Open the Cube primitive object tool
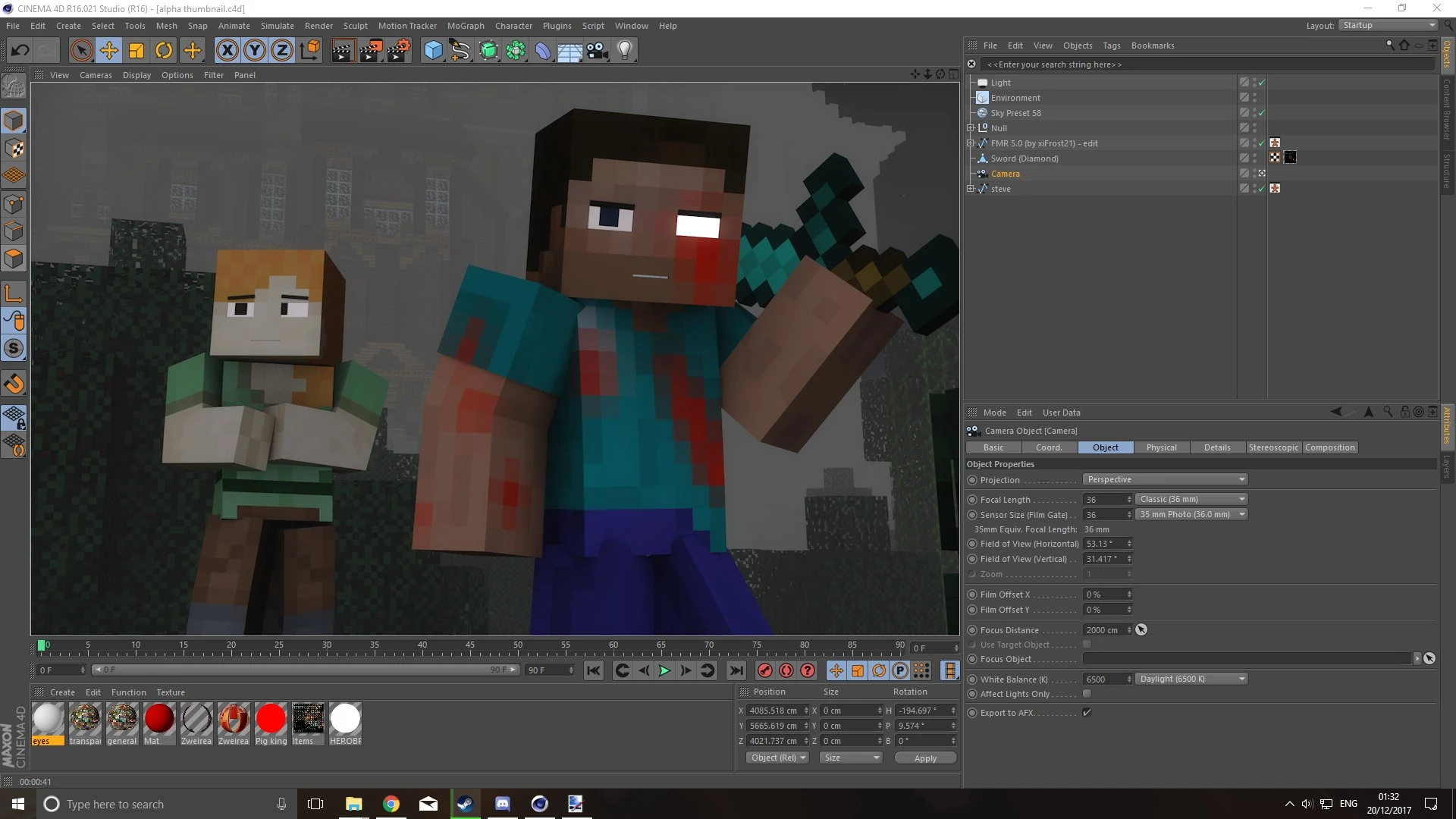1456x819 pixels. coord(433,51)
